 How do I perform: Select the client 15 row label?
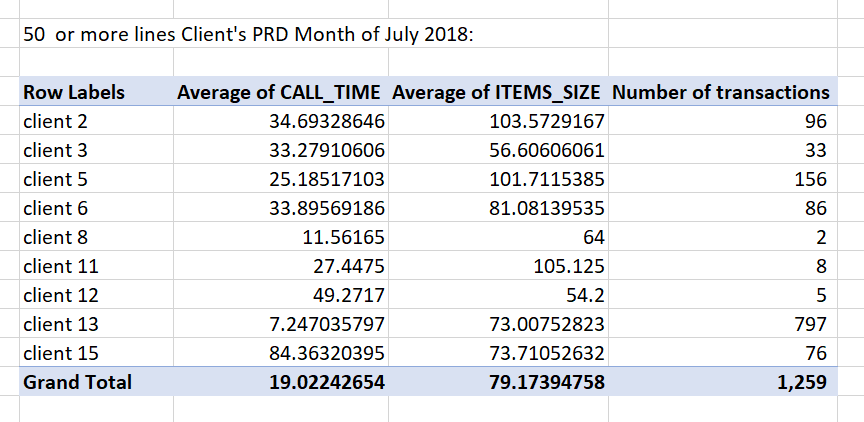[61, 353]
